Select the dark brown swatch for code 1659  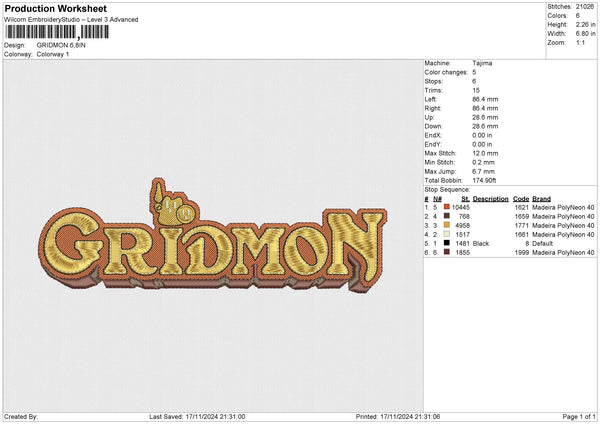click(445, 216)
